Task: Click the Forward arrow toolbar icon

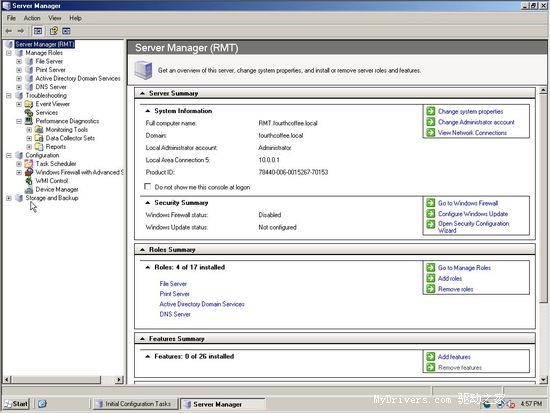Action: coord(21,31)
